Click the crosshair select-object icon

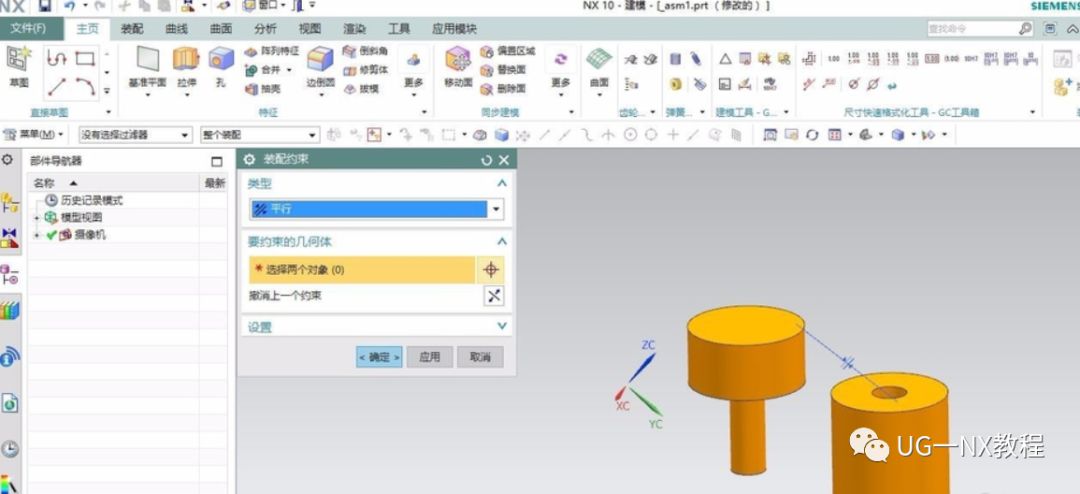pos(490,270)
